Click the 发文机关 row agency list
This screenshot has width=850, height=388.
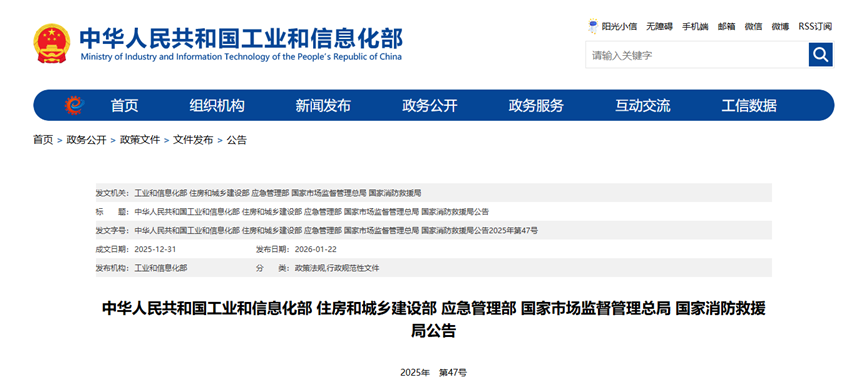278,193
